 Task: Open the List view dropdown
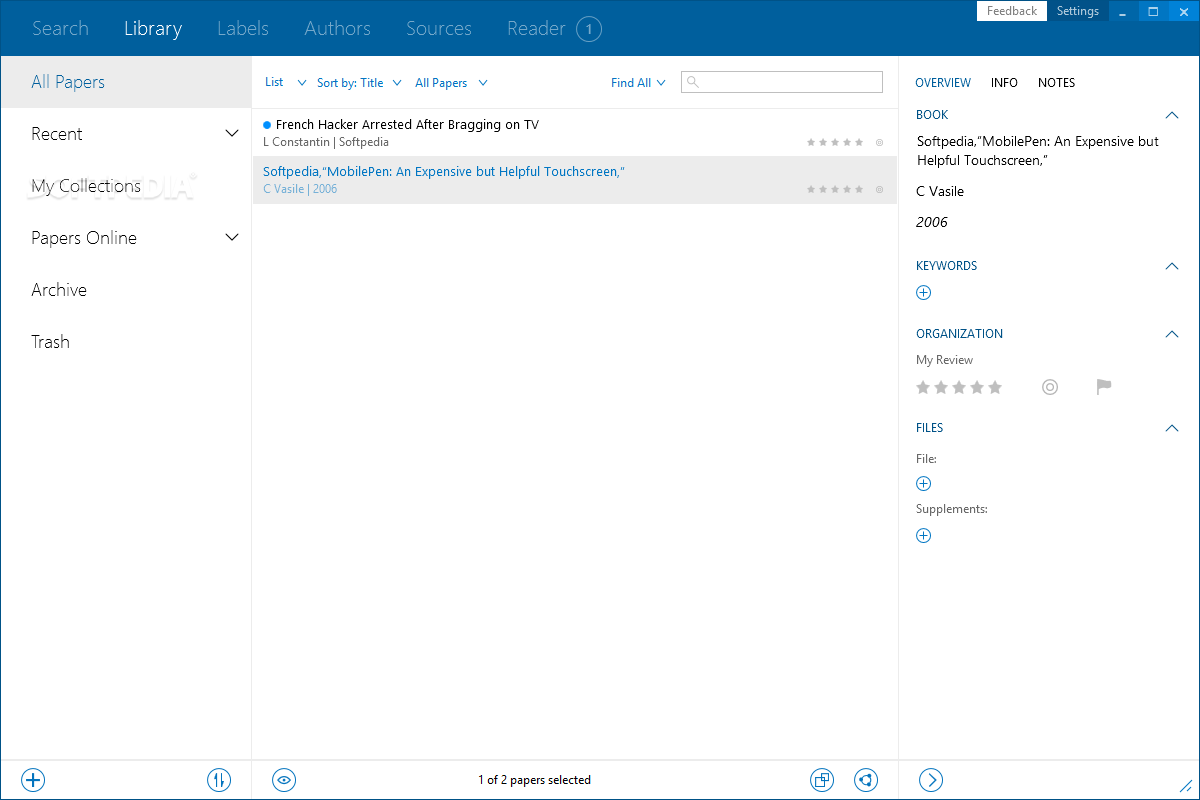(x=286, y=83)
